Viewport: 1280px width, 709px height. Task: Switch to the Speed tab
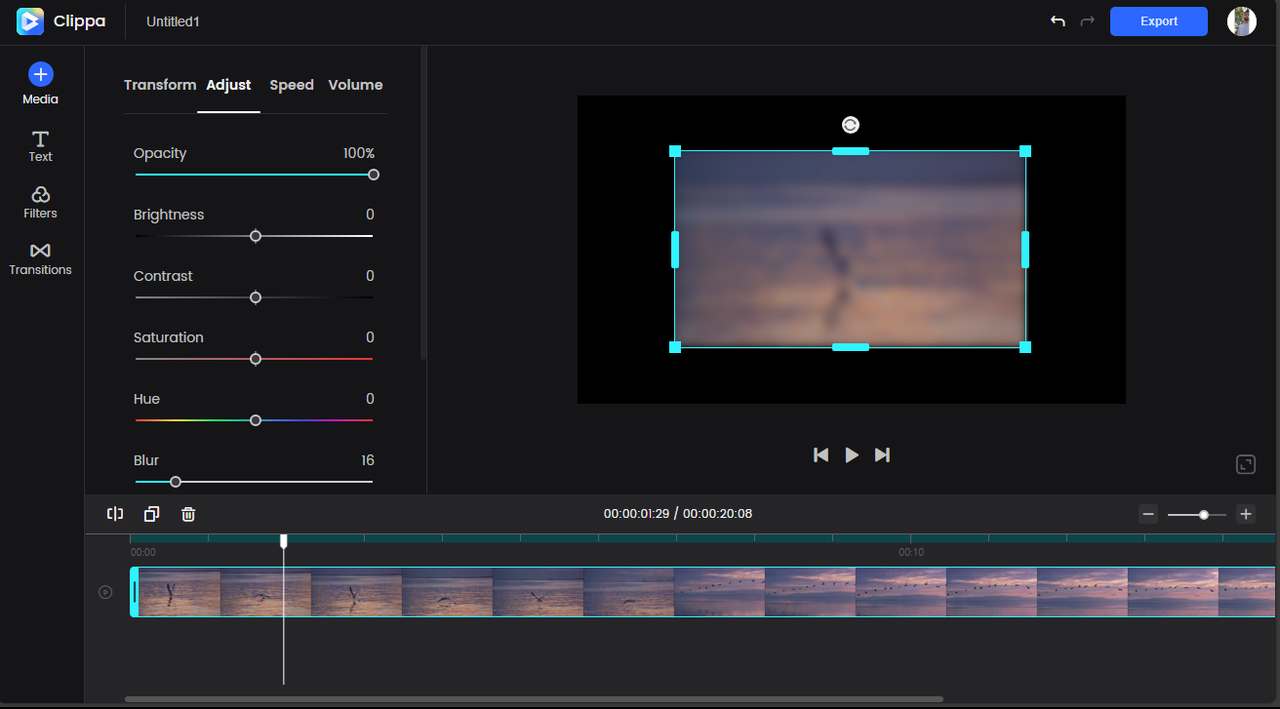[292, 85]
